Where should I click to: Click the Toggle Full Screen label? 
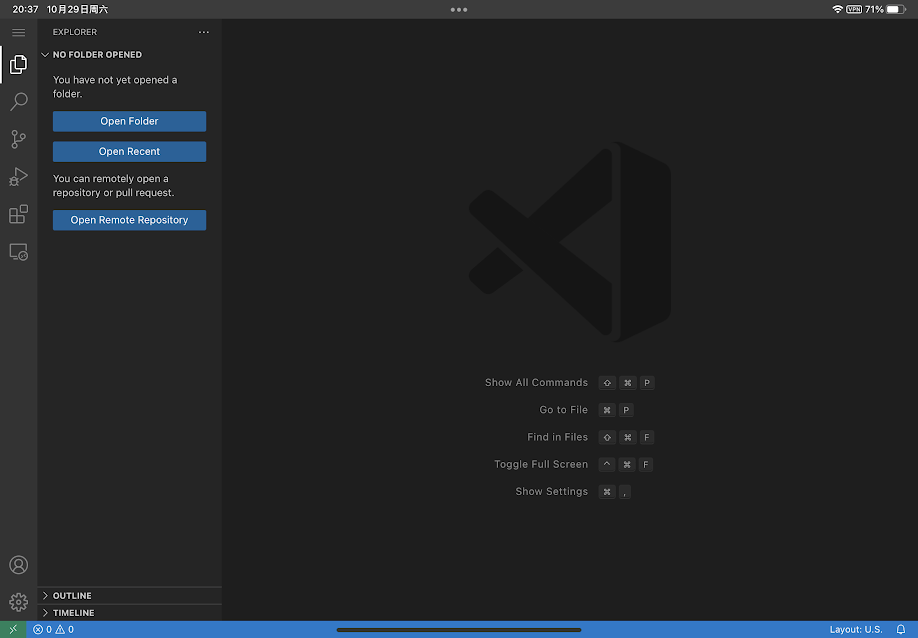coord(541,464)
